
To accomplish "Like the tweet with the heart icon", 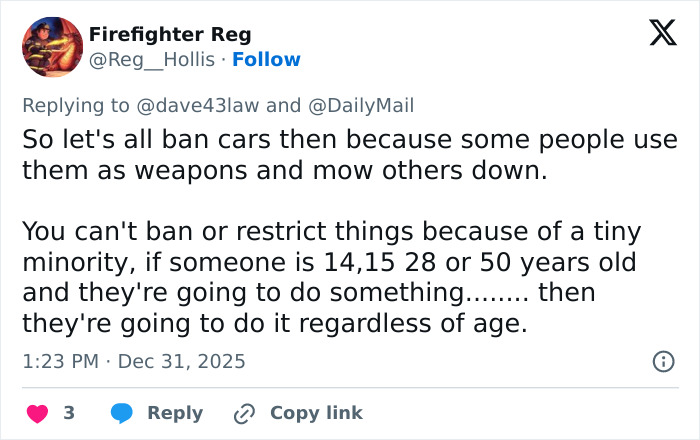I will click(36, 413).
